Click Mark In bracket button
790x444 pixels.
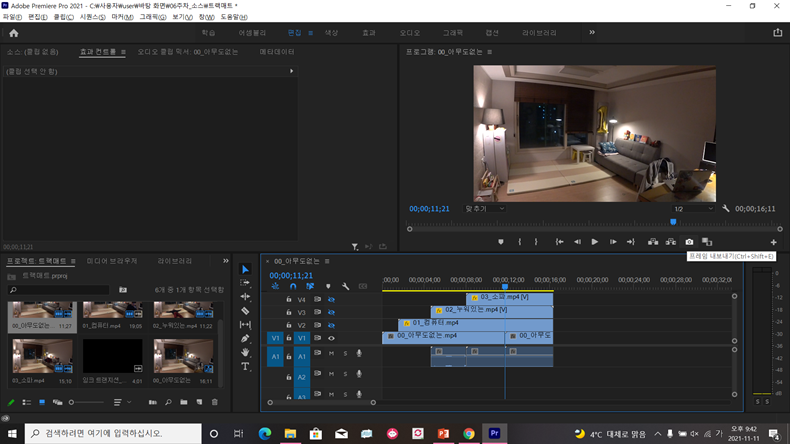coord(519,242)
